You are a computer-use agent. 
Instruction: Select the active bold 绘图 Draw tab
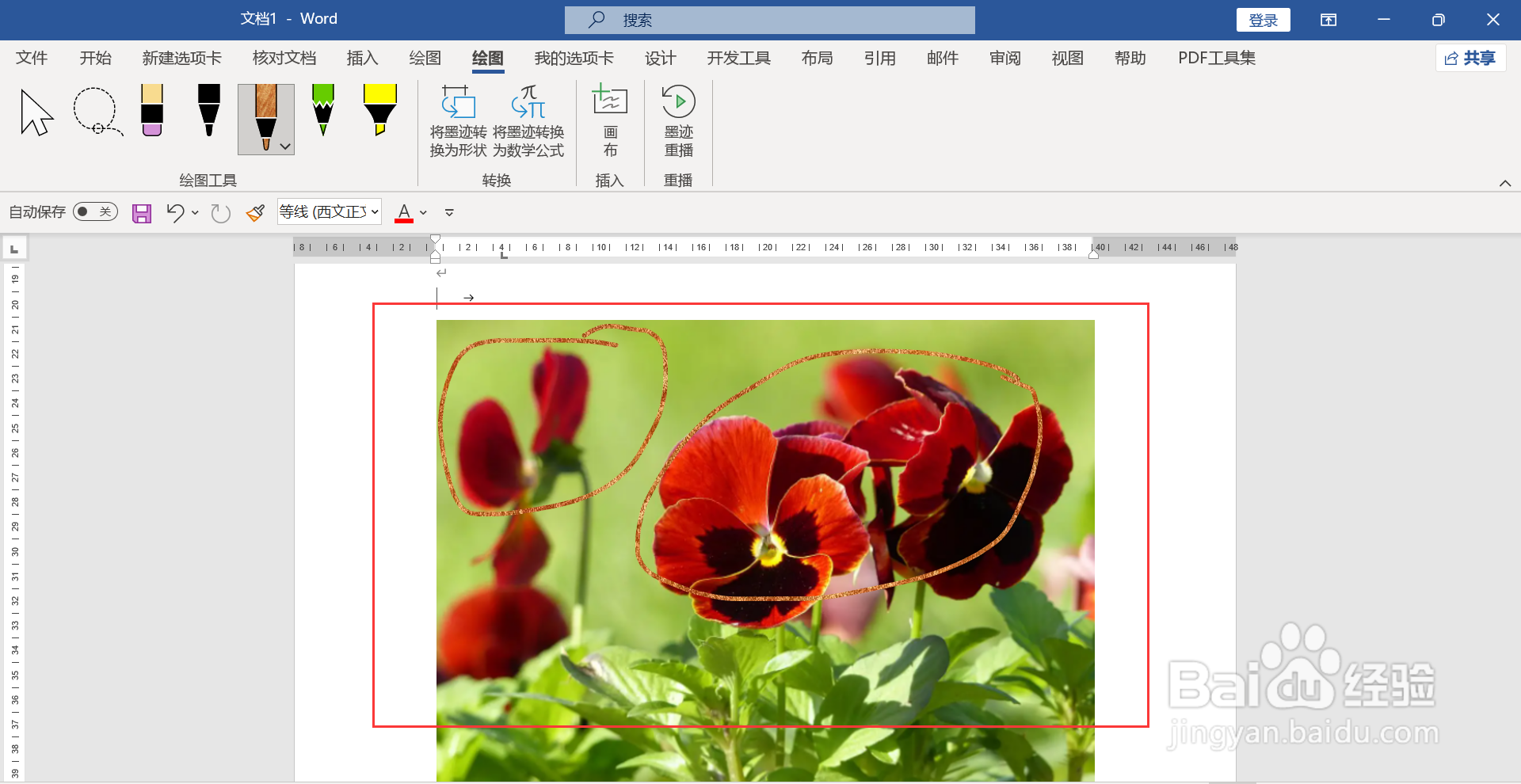tap(487, 58)
